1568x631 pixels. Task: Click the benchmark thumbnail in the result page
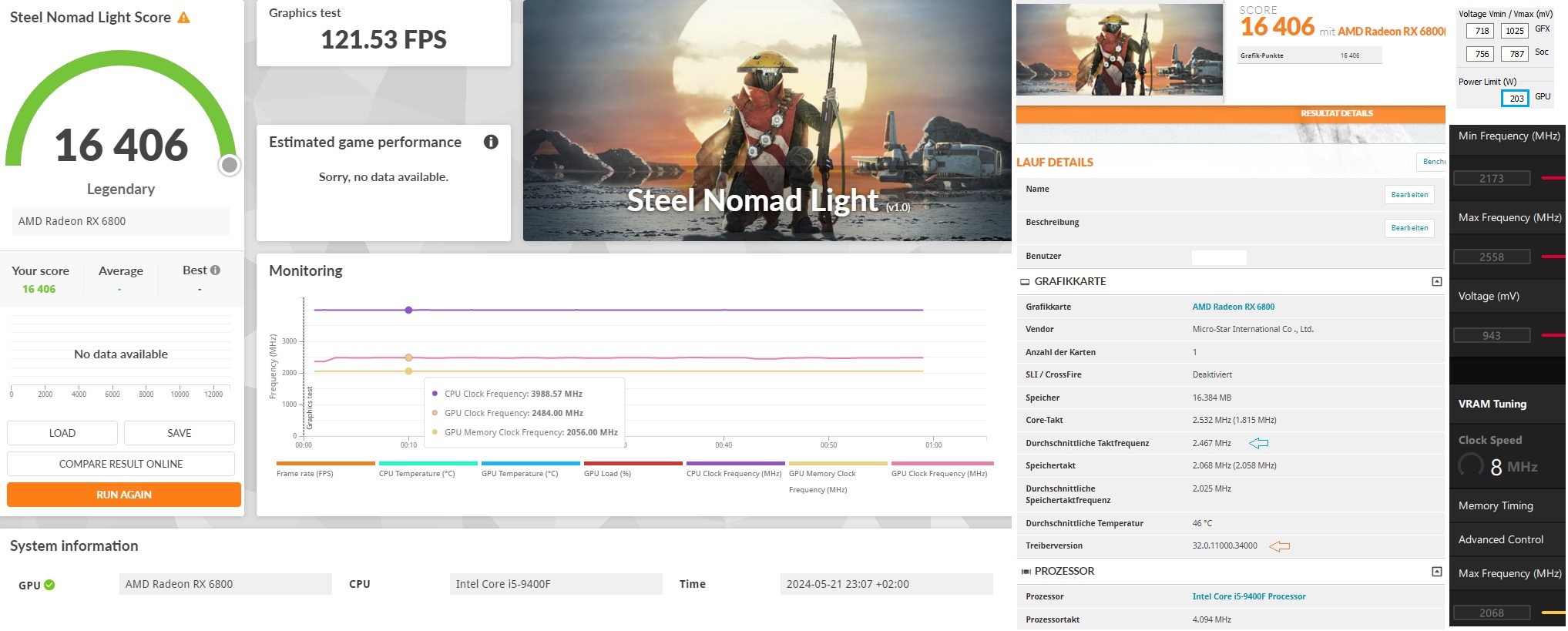click(1119, 49)
